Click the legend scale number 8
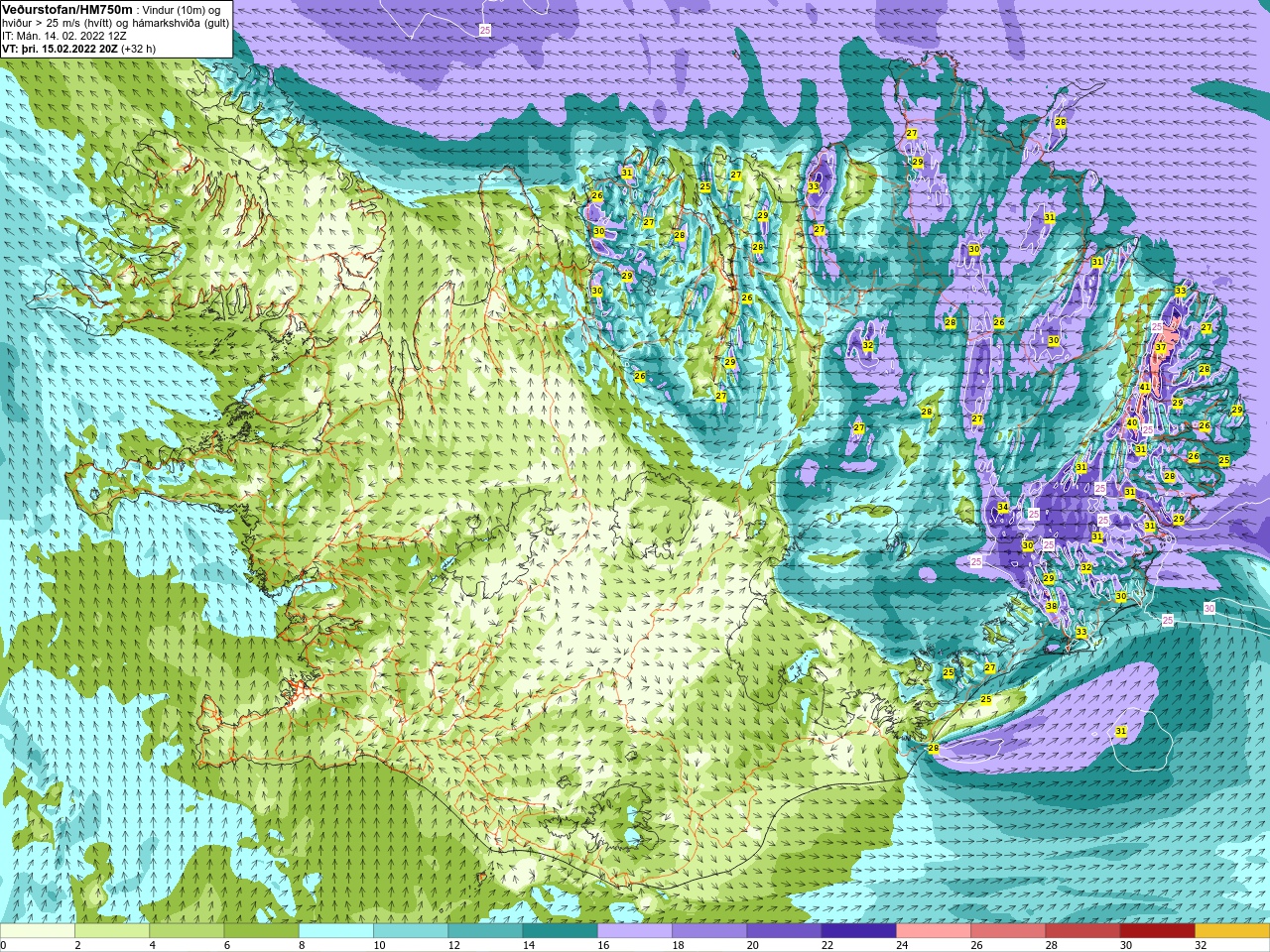The height and width of the screenshot is (952, 1270). click(303, 945)
